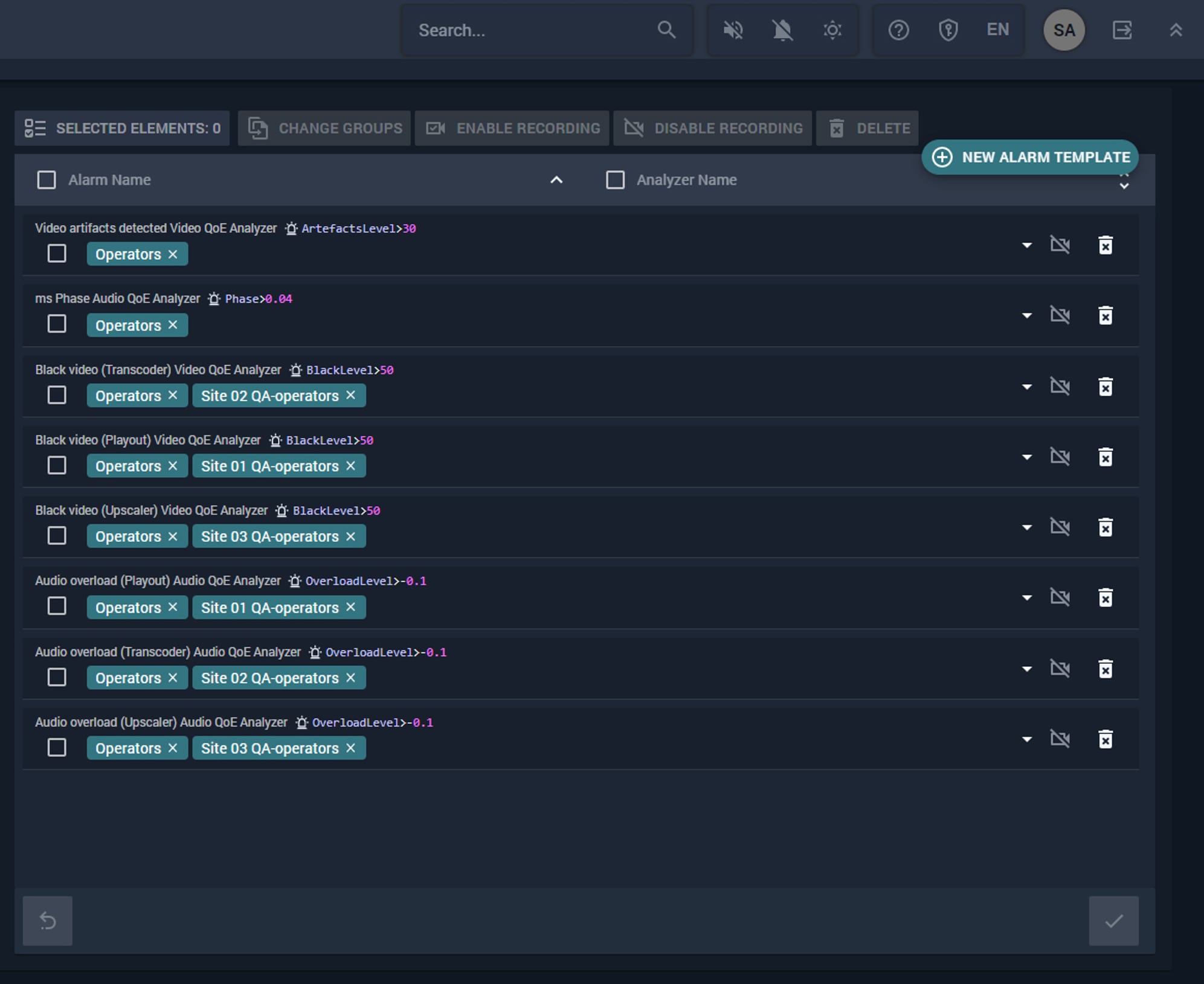Remove Operators tag from ms Phase row

coord(173,325)
